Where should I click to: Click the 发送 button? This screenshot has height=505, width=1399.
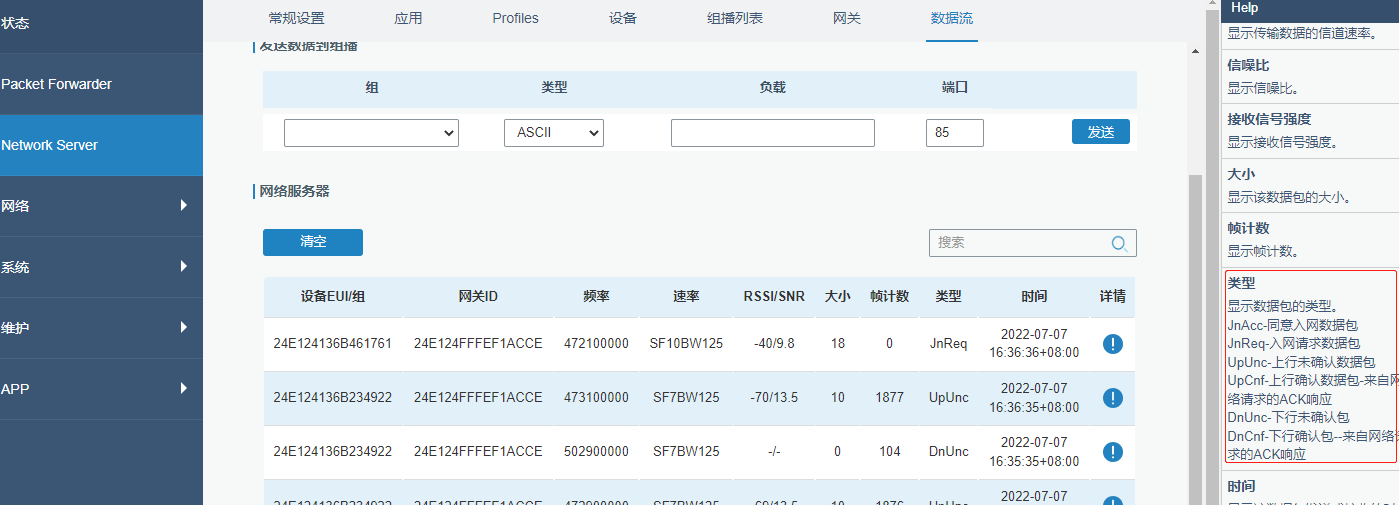[1101, 132]
